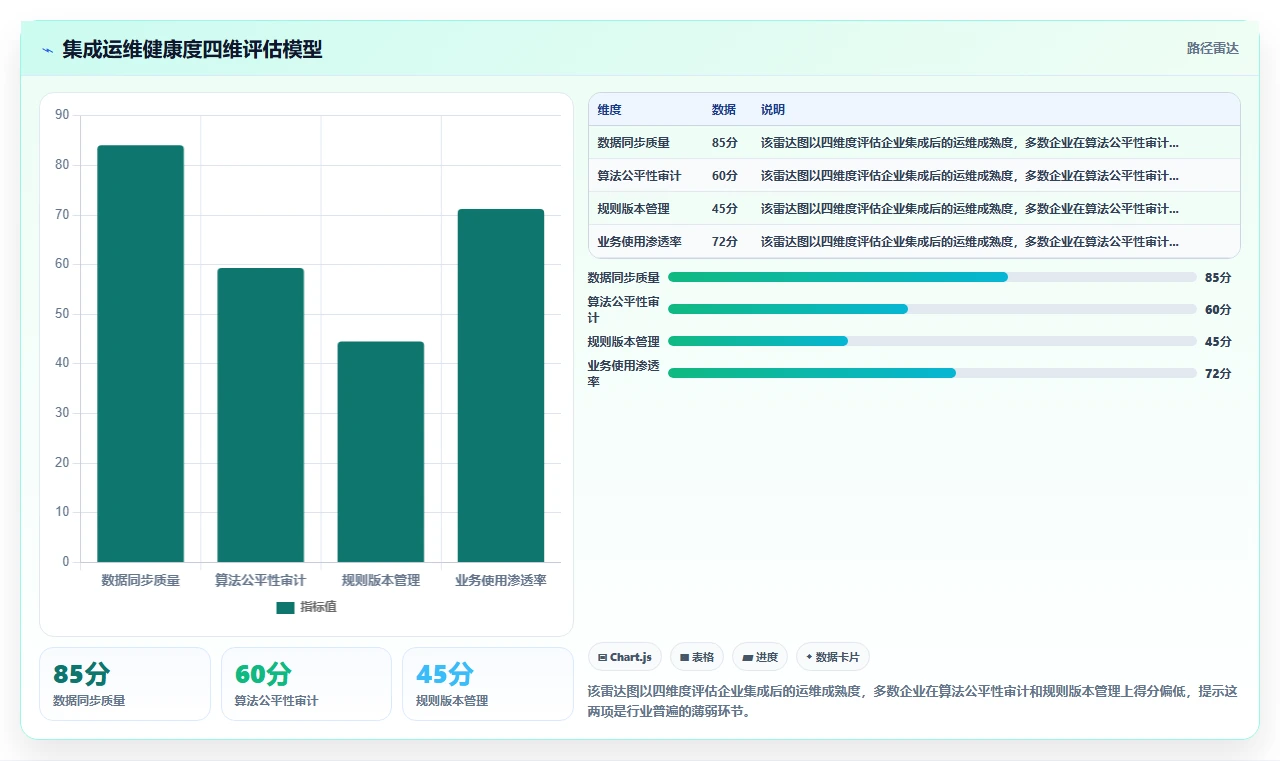
Task: Click the 路径雷达 label in the header
Action: [x=1212, y=48]
